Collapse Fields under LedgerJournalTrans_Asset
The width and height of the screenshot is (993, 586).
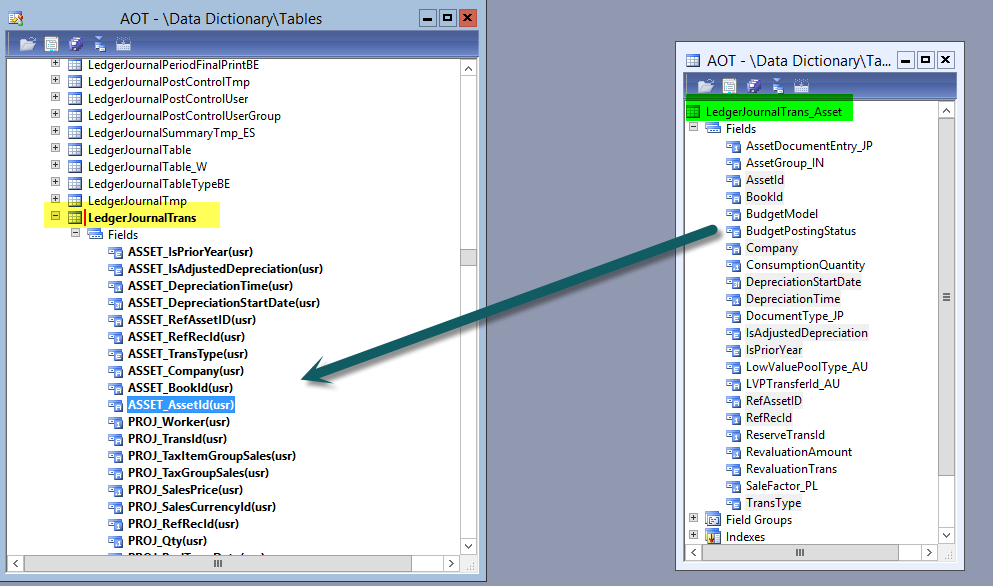(693, 129)
